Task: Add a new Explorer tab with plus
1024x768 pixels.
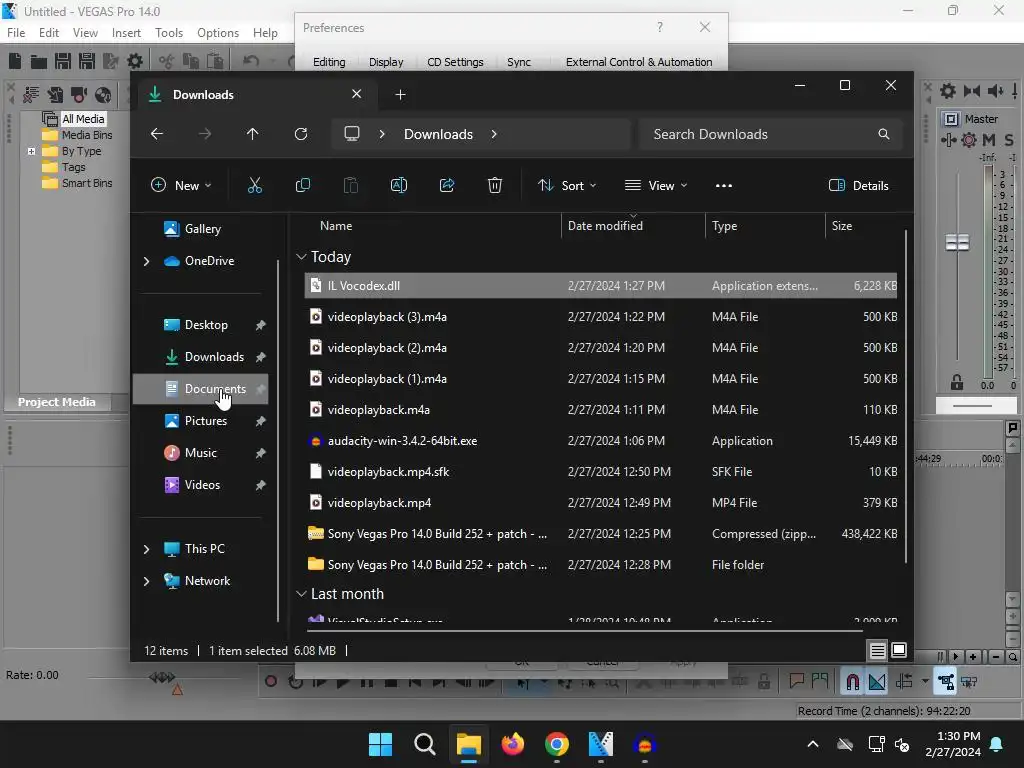Action: [400, 95]
